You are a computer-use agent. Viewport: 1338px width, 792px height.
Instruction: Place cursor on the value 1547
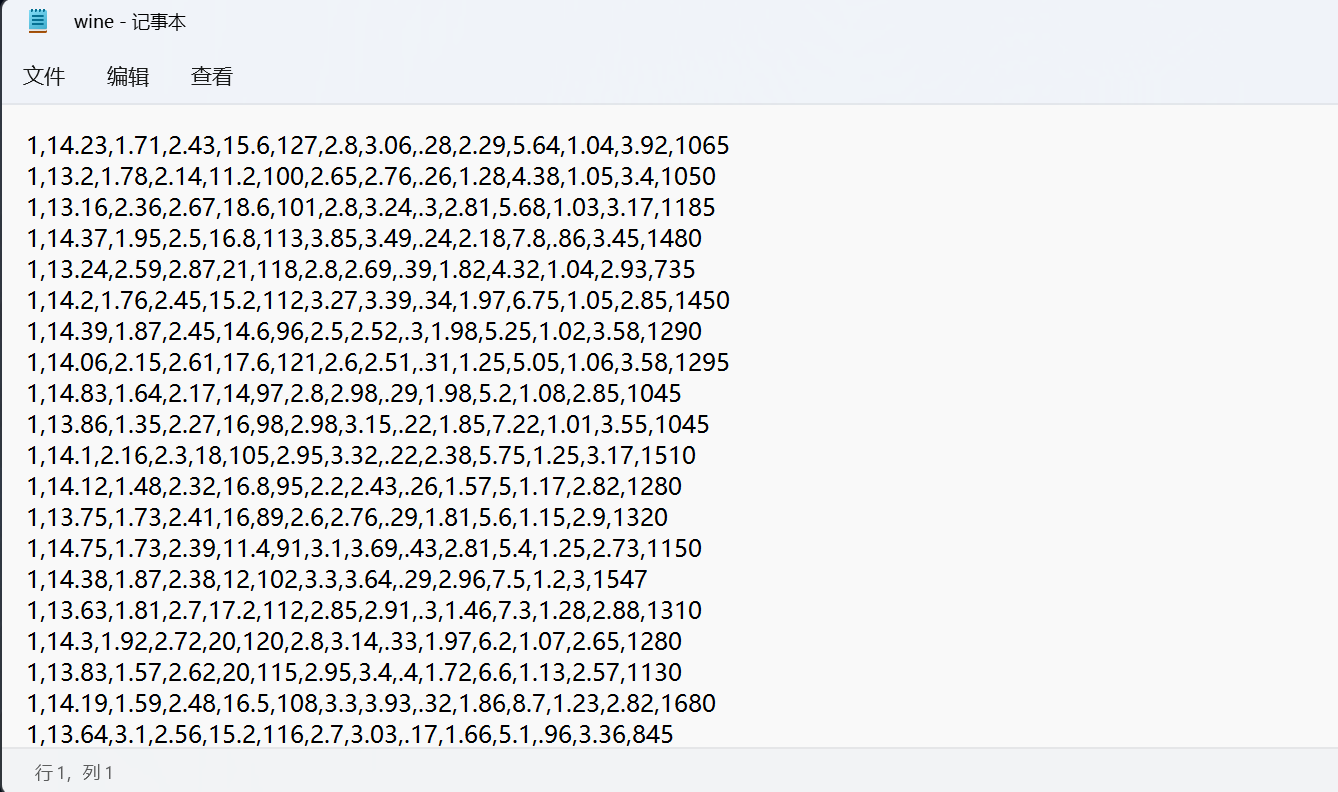[619, 580]
